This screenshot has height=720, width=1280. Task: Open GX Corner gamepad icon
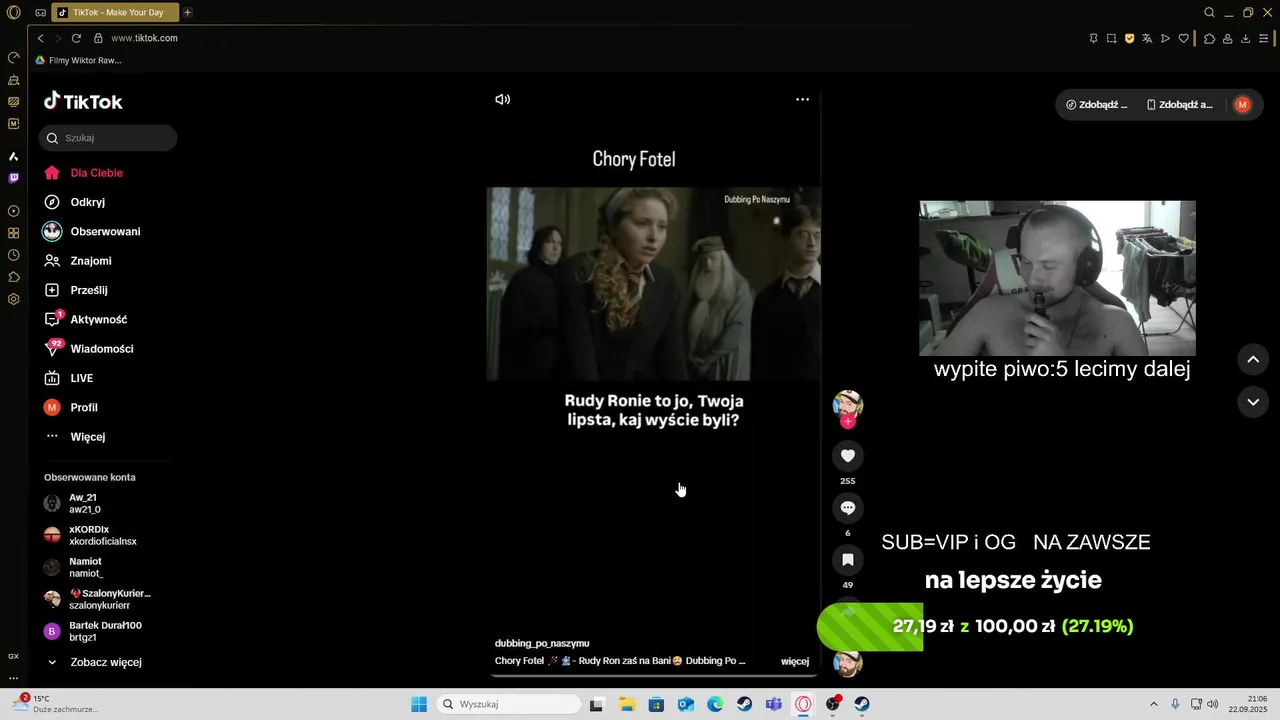pos(40,13)
